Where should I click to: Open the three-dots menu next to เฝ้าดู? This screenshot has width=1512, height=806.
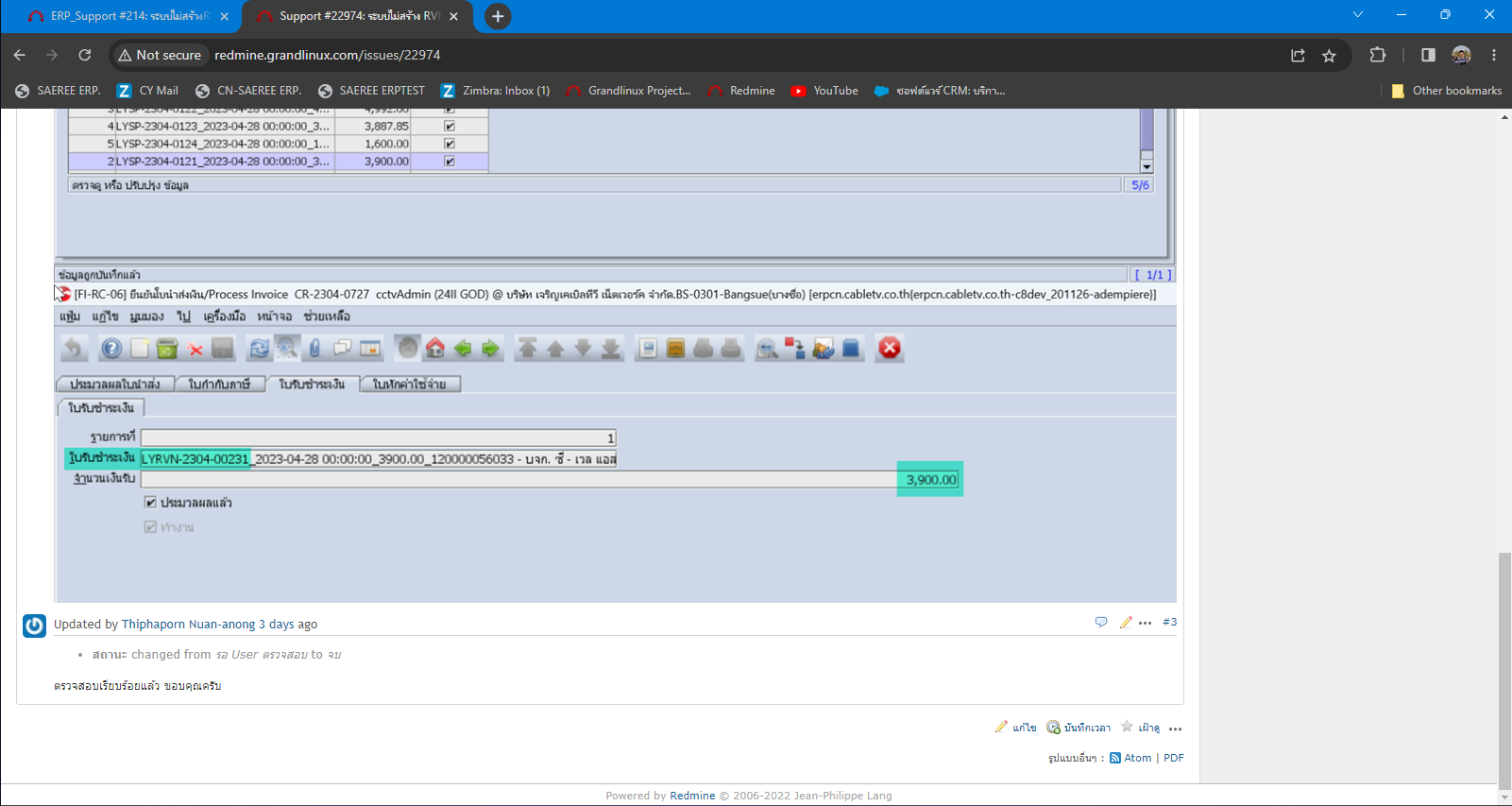pos(1175,729)
